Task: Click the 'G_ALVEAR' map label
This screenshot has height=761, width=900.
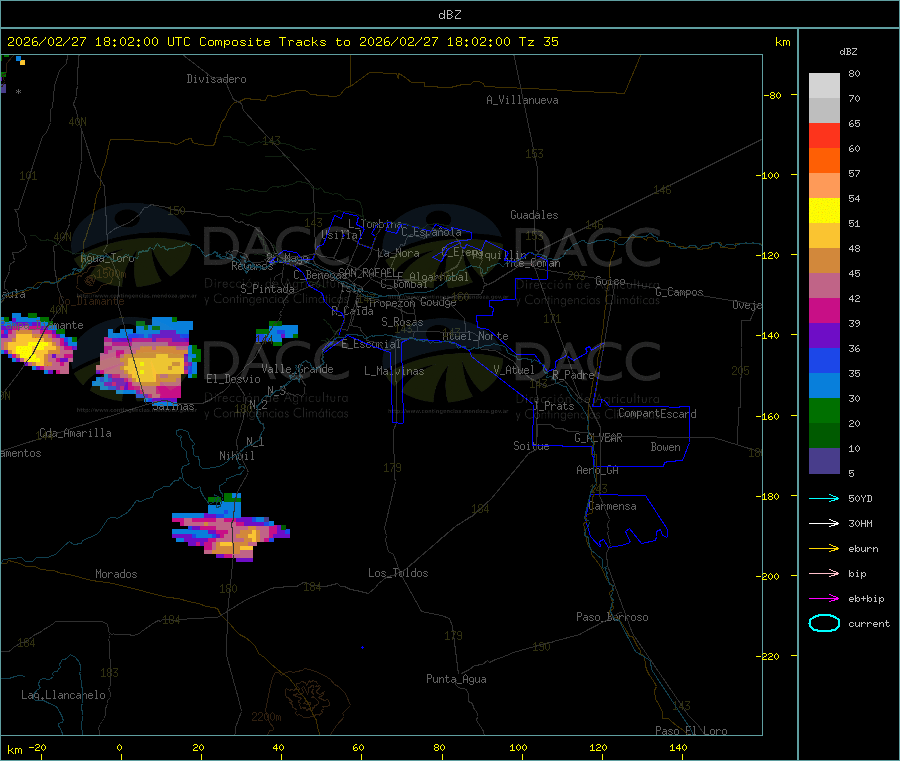Action: 599,438
